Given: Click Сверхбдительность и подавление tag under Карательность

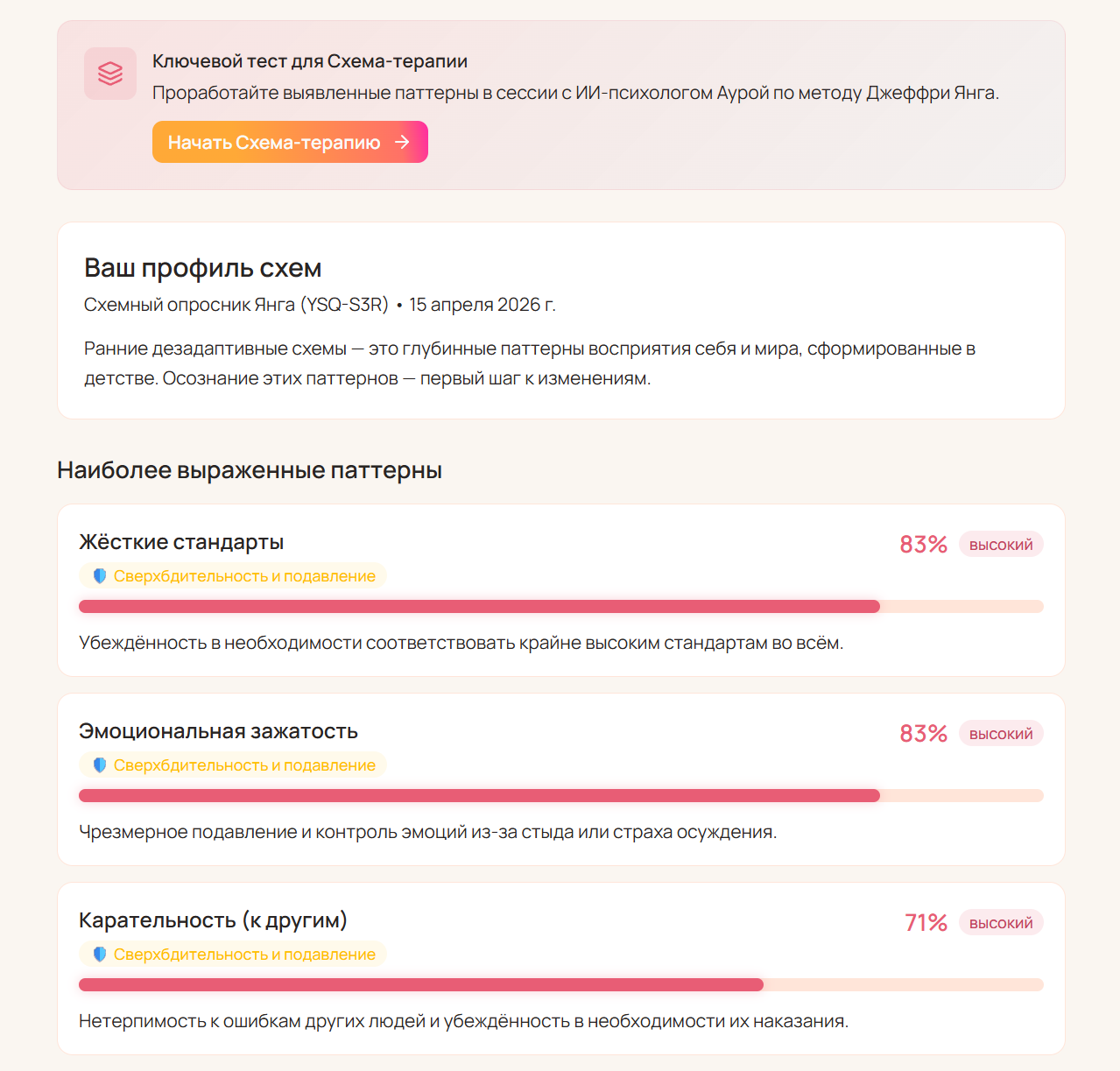Looking at the screenshot, I should coord(244,955).
